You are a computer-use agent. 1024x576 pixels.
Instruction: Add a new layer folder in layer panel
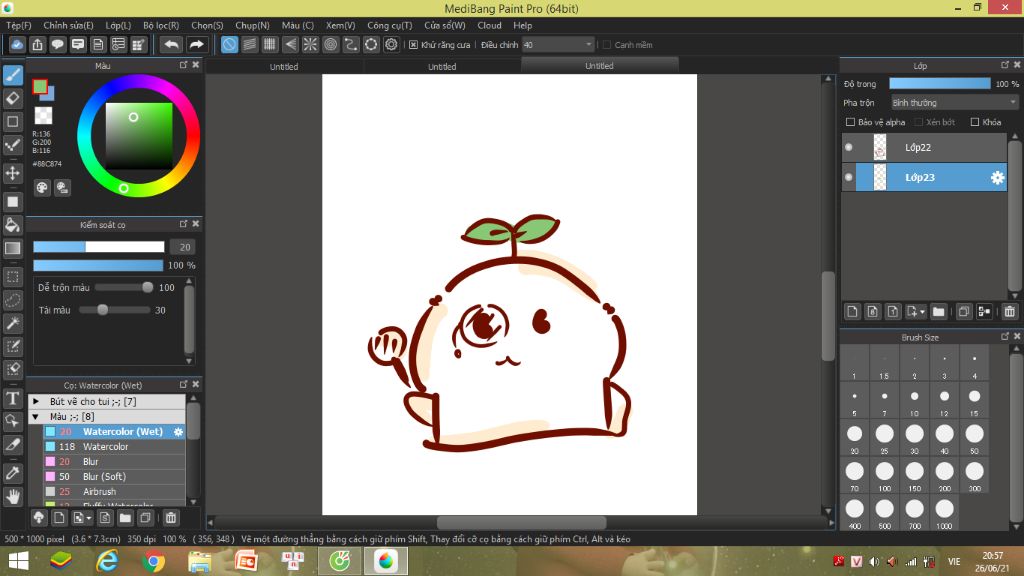point(938,312)
